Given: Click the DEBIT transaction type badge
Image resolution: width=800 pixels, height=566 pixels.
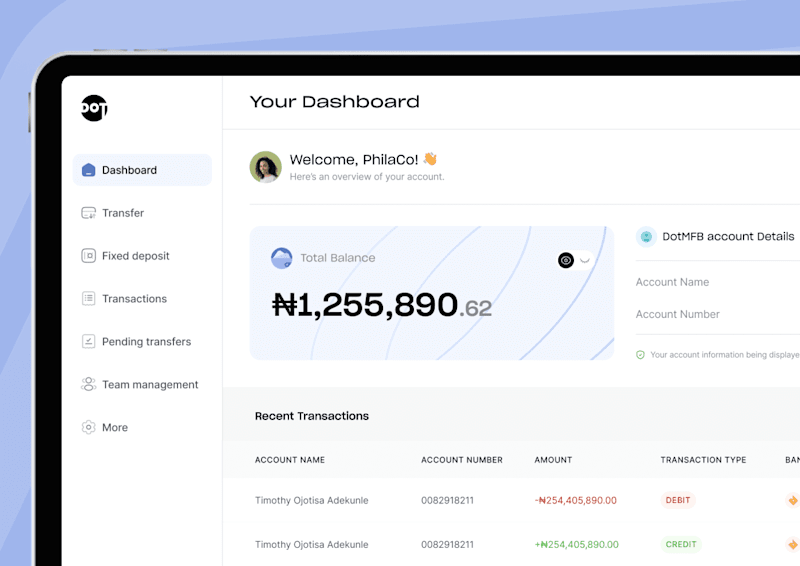Looking at the screenshot, I should 678,500.
